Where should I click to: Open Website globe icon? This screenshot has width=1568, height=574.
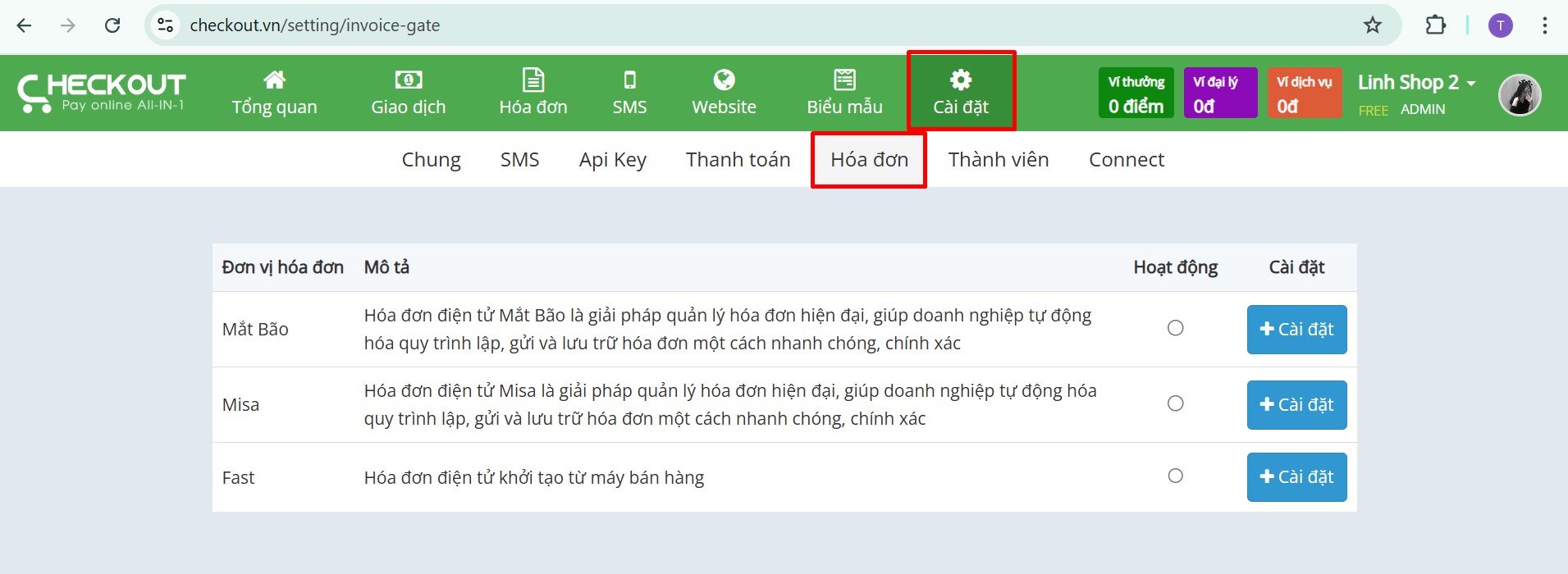coord(724,80)
